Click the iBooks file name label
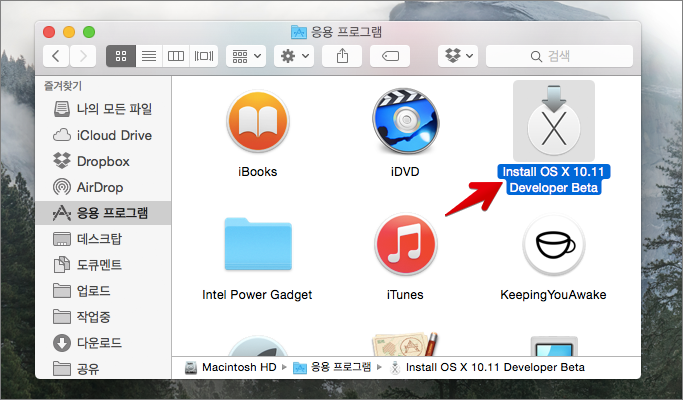The width and height of the screenshot is (683, 400). (x=257, y=172)
